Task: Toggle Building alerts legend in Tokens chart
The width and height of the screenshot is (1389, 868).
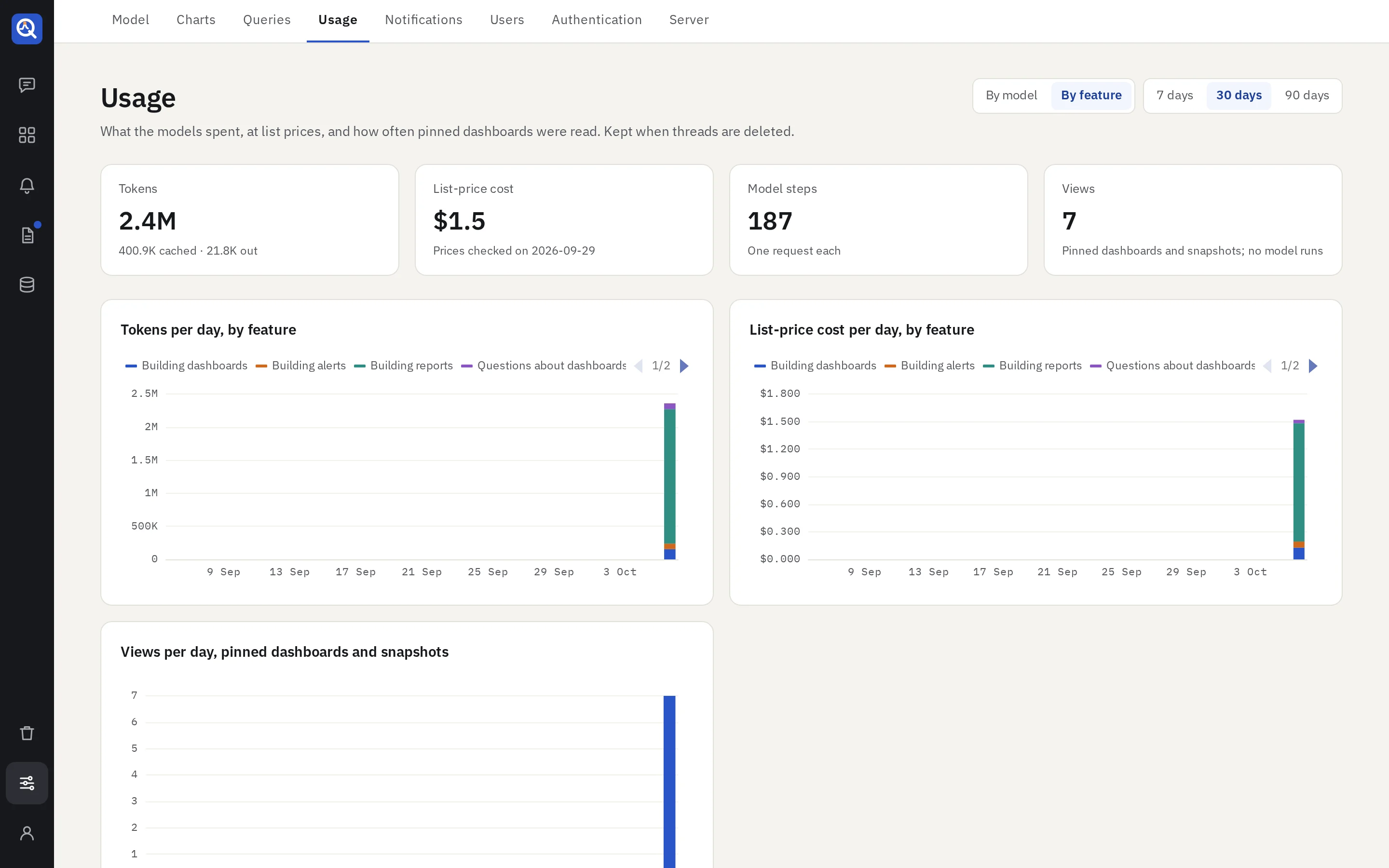Action: [x=301, y=366]
